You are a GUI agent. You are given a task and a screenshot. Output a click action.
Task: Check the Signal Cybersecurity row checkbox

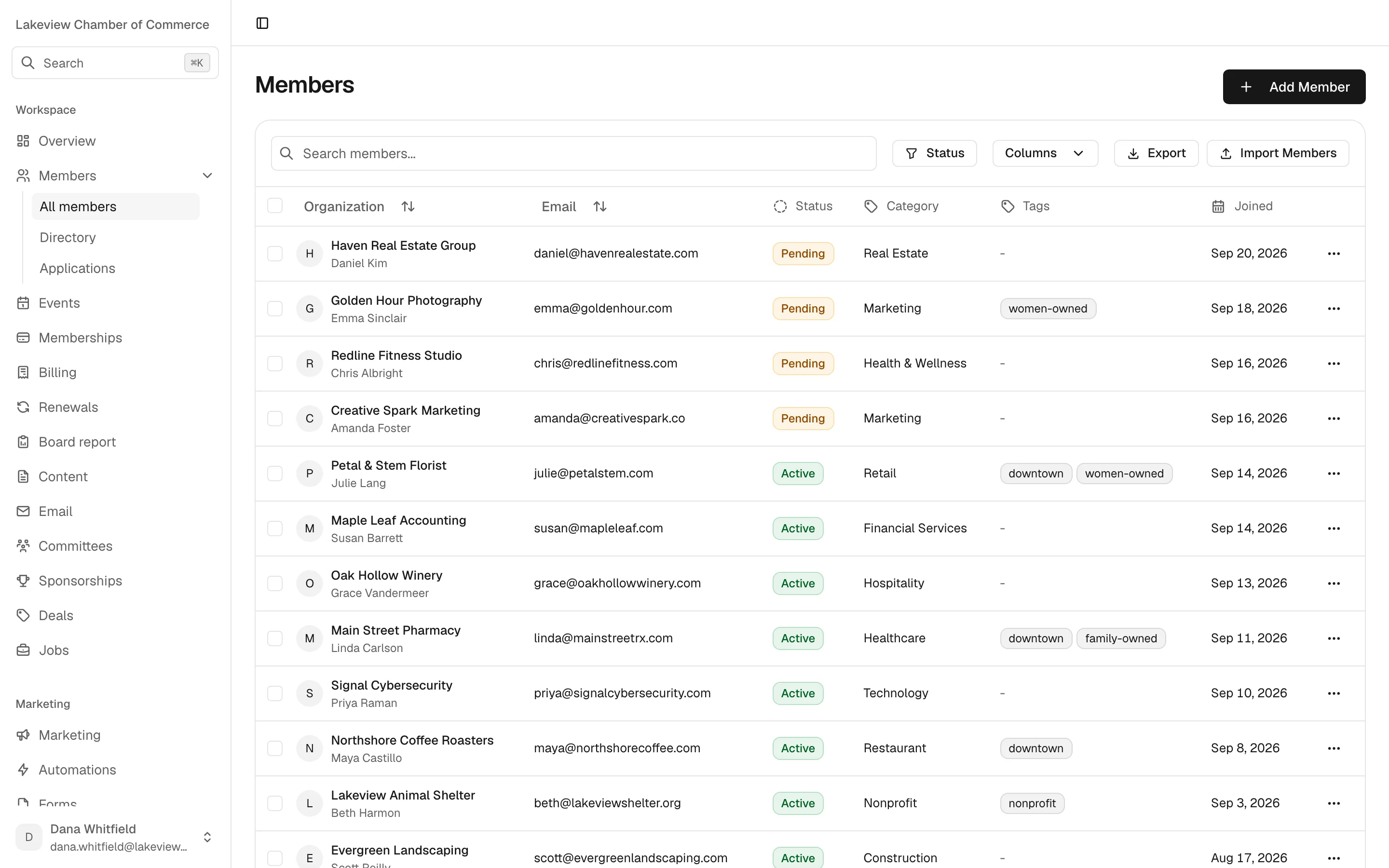click(275, 693)
